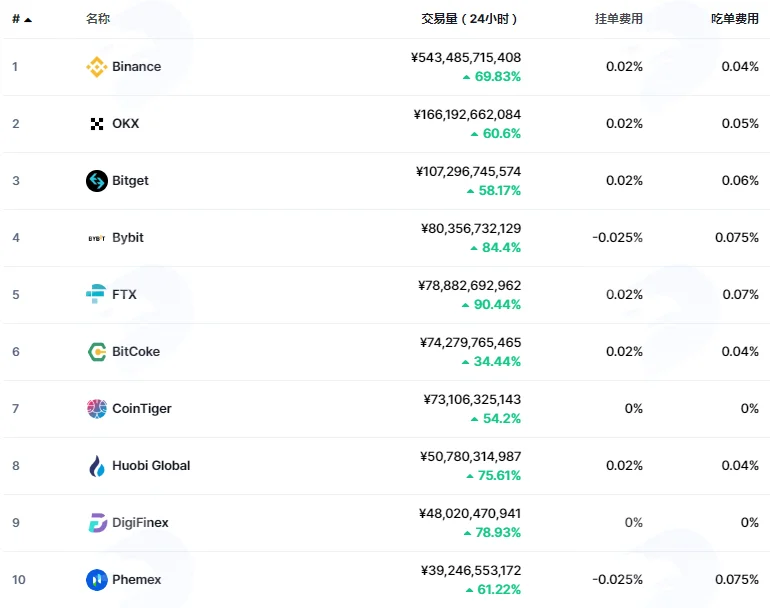Click Bybit's ¥80,356,732,129 volume value
Viewport: 770px width, 608px height.
point(471,228)
